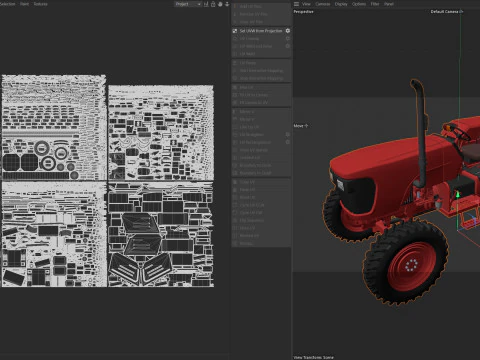Click the Move tool indicator in the viewport

[301, 126]
